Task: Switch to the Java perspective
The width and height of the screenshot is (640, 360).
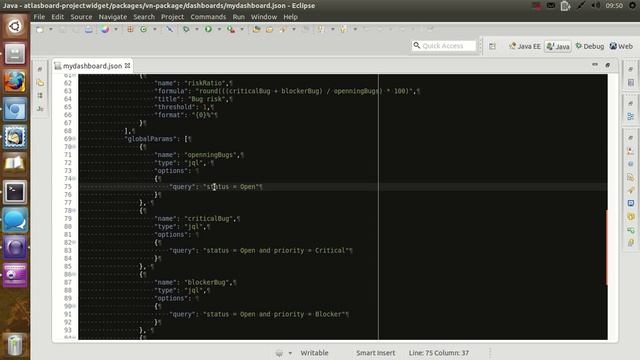Action: tap(558, 46)
